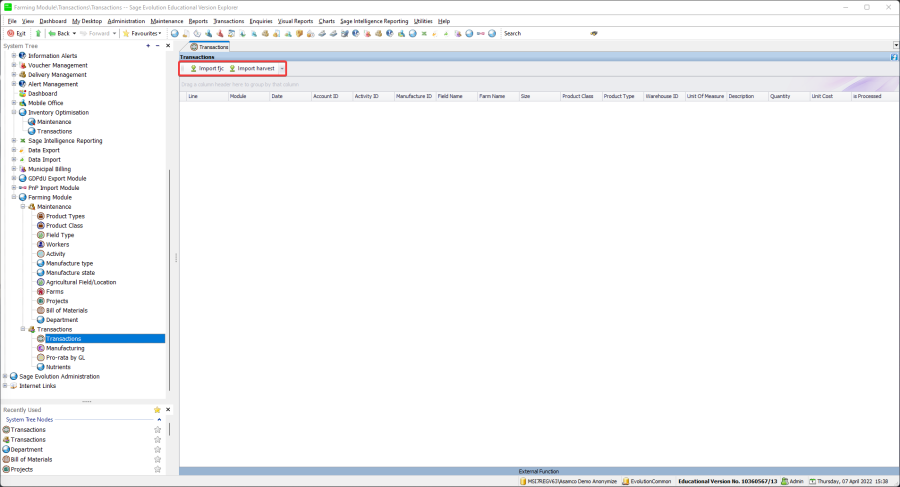
Task: Toggle favourite star for Bill of Materials
Action: [157, 459]
